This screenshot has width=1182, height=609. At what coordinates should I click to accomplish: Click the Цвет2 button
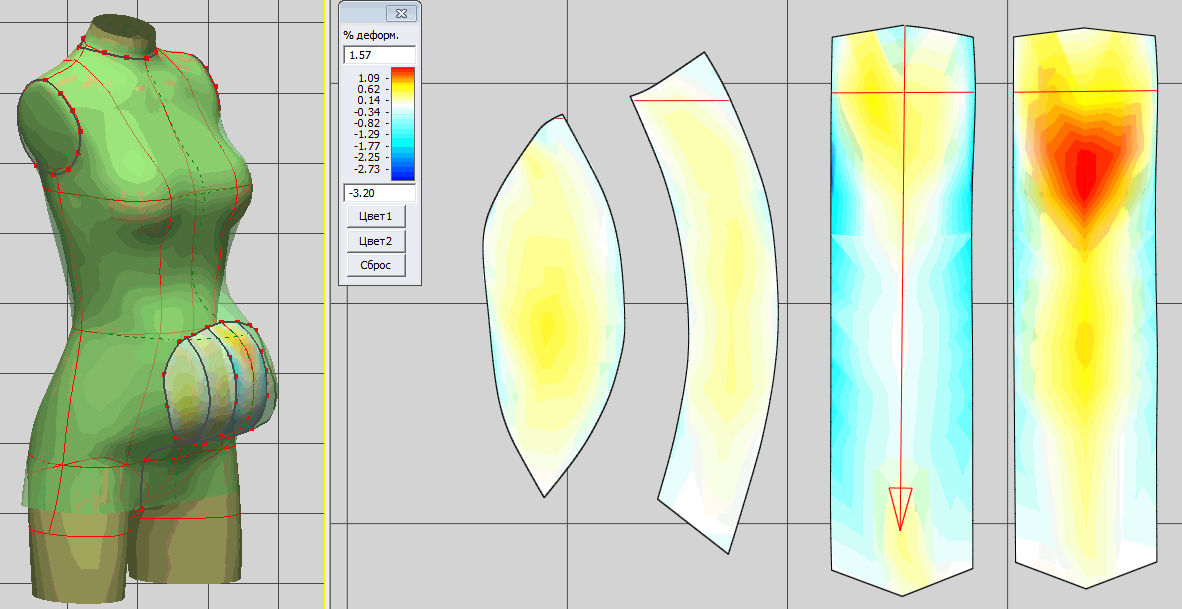tap(375, 241)
